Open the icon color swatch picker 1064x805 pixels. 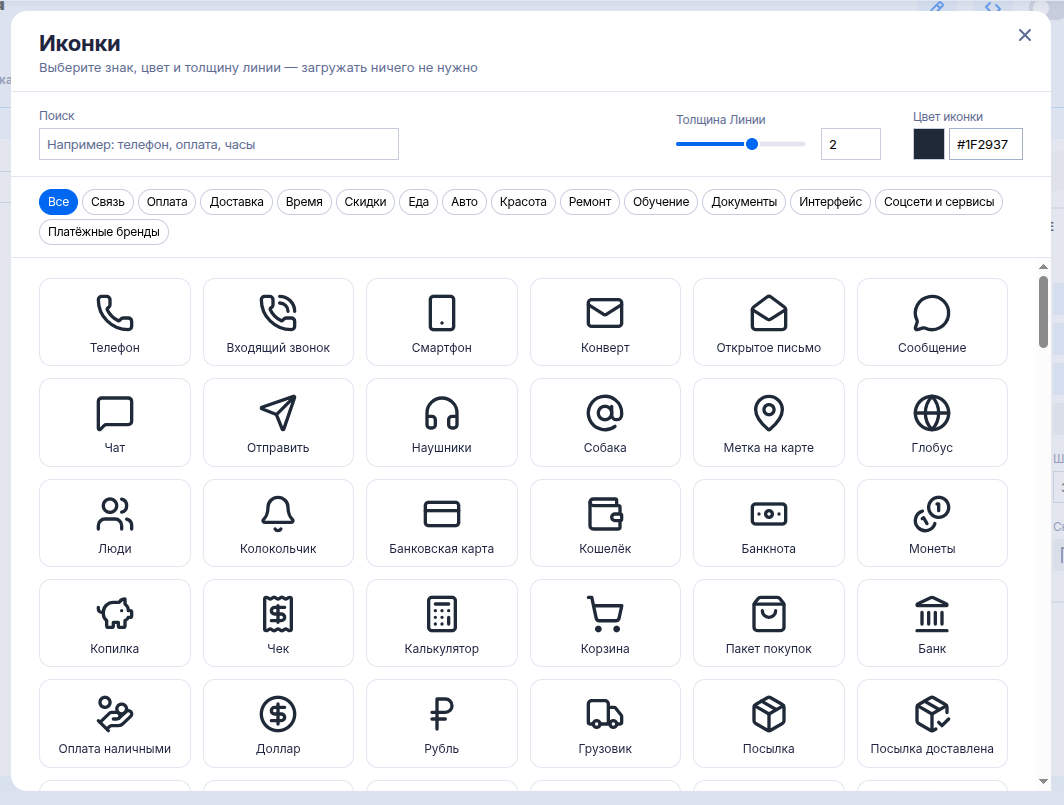coord(929,145)
